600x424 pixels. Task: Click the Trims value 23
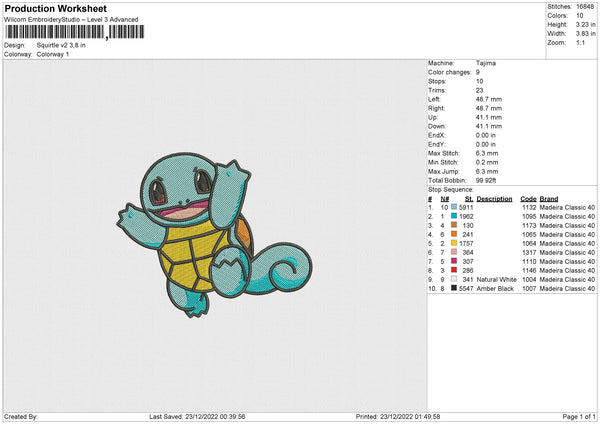pyautogui.click(x=479, y=90)
